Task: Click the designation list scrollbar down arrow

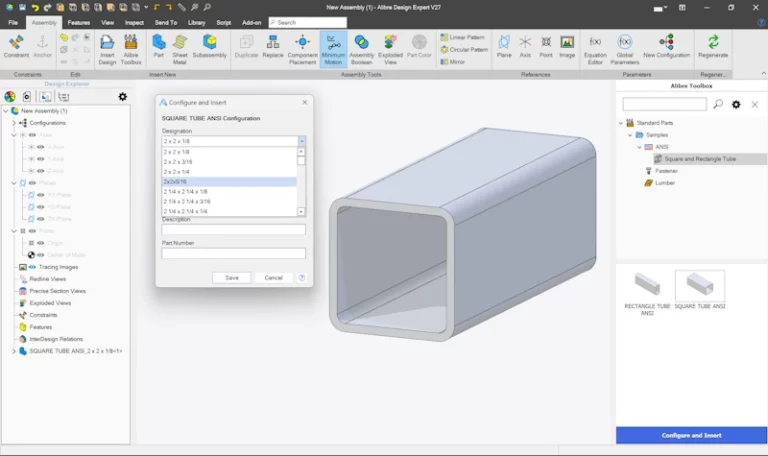Action: [x=301, y=212]
